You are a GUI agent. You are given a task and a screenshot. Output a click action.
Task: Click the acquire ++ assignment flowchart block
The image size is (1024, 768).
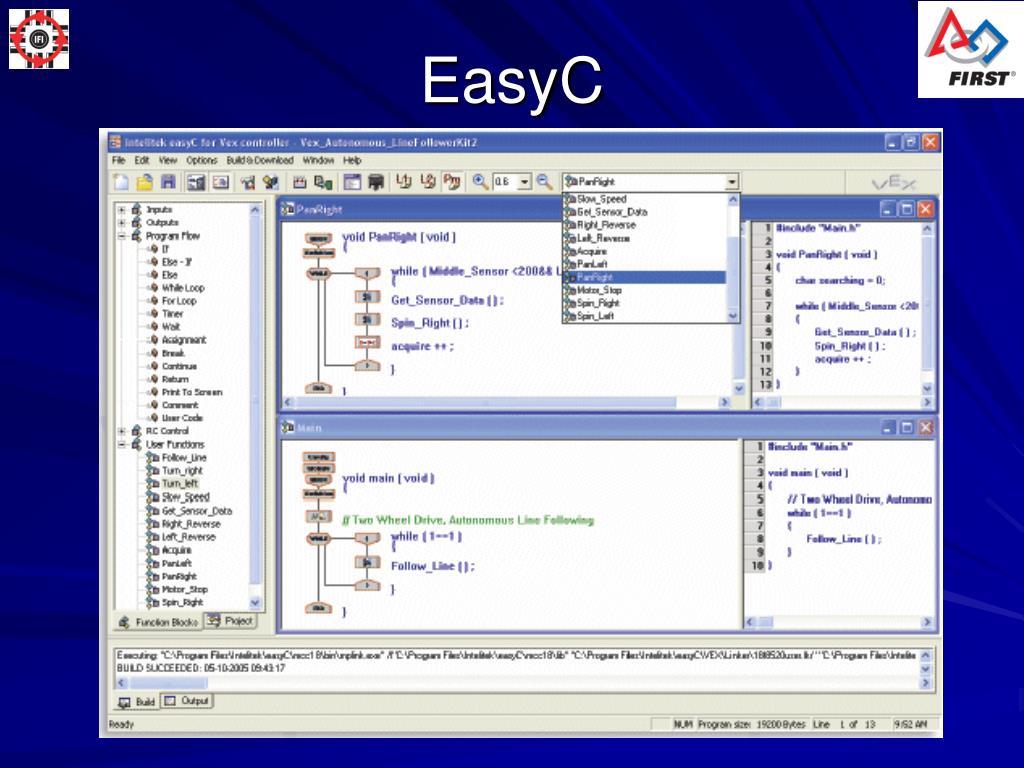pyautogui.click(x=367, y=343)
